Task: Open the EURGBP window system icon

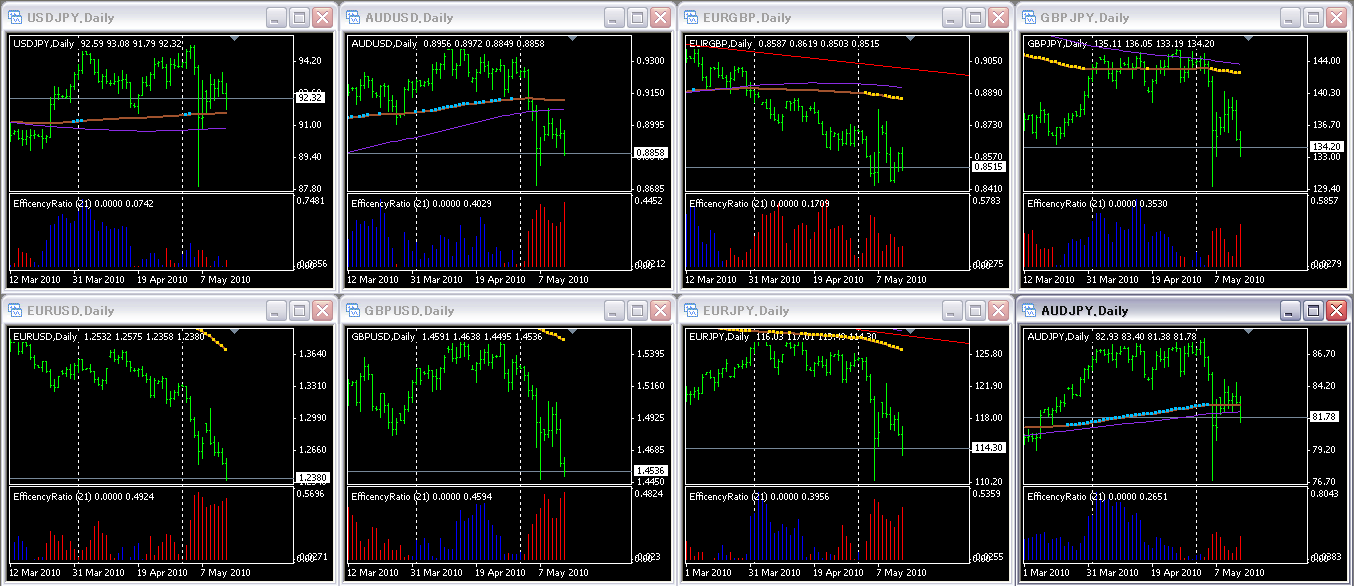Action: click(692, 18)
